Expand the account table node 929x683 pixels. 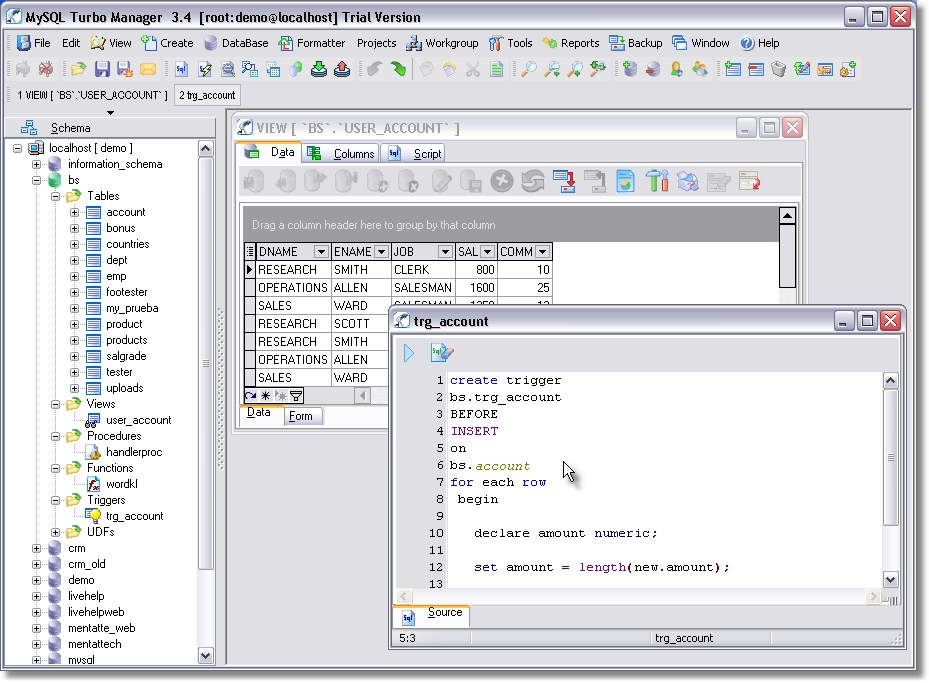click(74, 212)
